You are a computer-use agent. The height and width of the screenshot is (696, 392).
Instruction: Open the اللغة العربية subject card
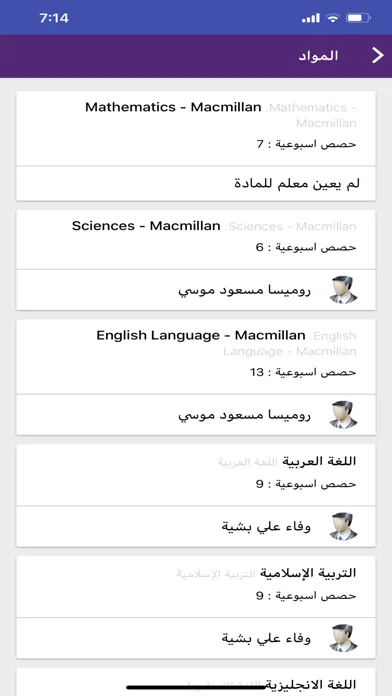[196, 475]
